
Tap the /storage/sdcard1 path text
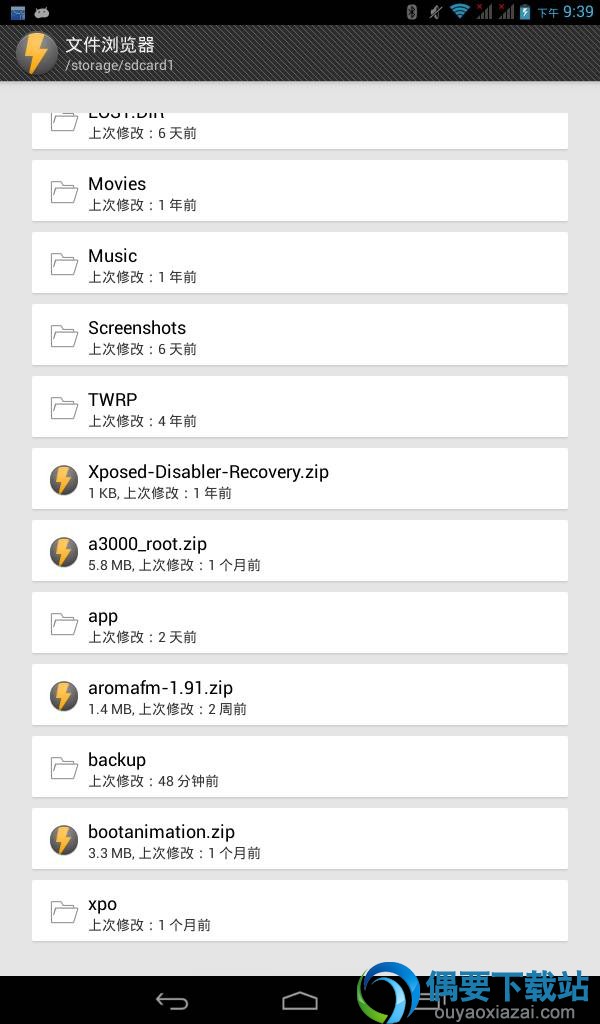119,65
